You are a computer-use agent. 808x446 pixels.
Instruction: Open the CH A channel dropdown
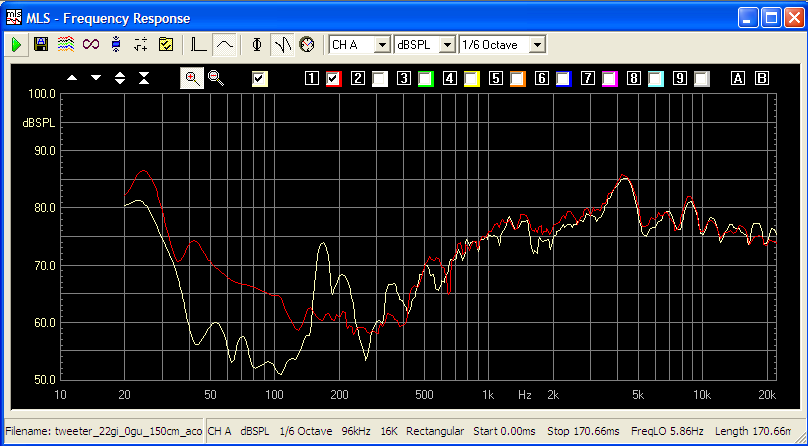(x=382, y=45)
